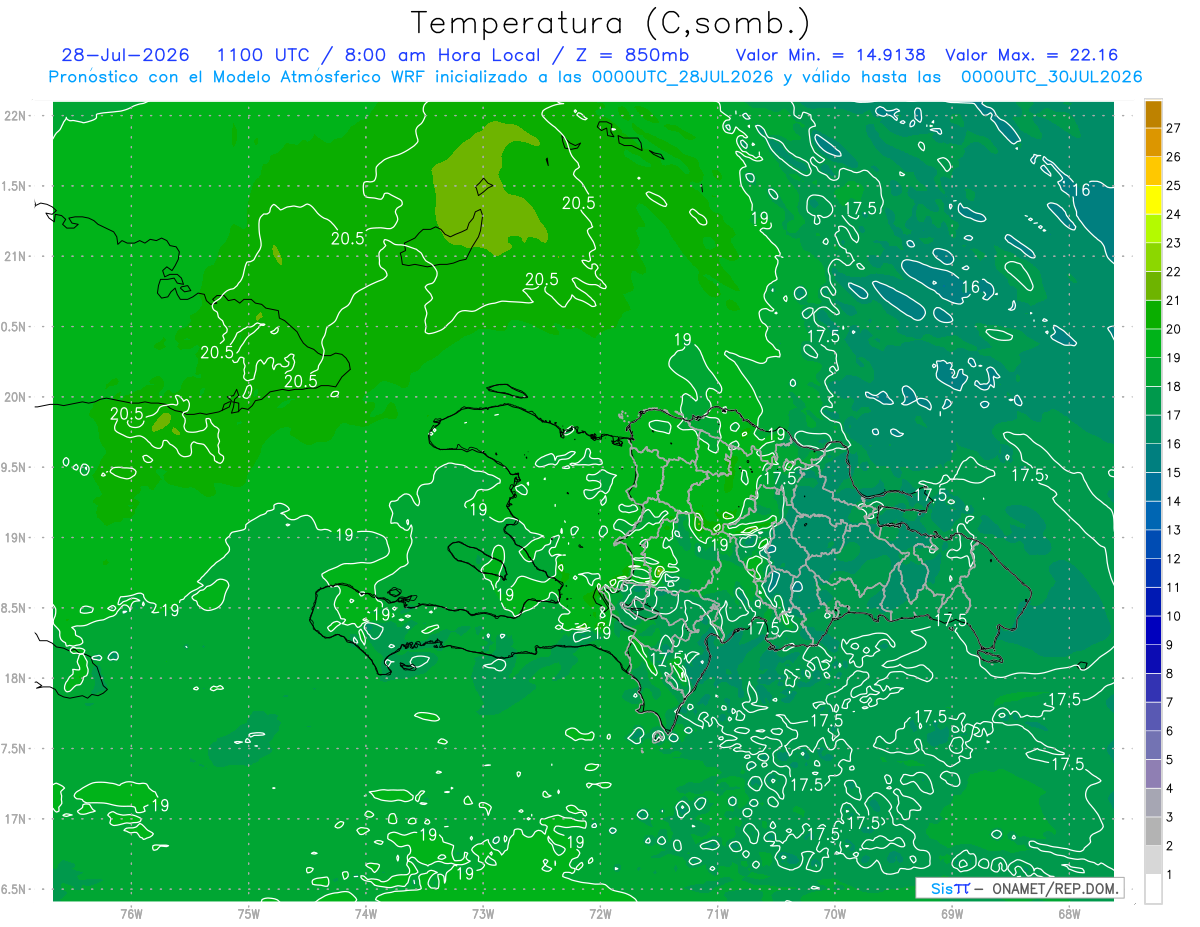Click color scale tick label "23"
The width and height of the screenshot is (1200, 927).
click(1173, 243)
